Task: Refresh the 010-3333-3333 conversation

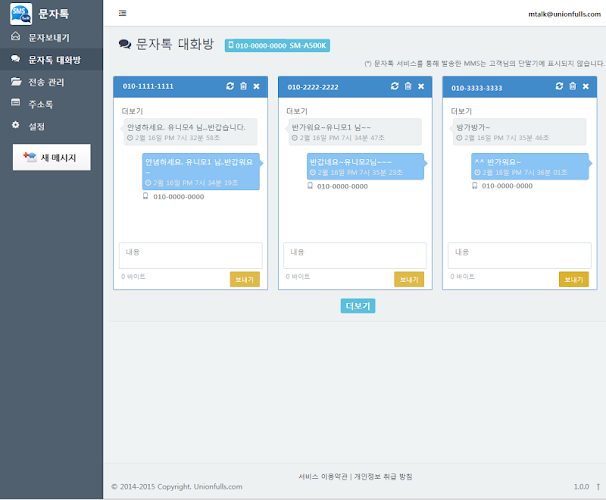Action: 559,86
